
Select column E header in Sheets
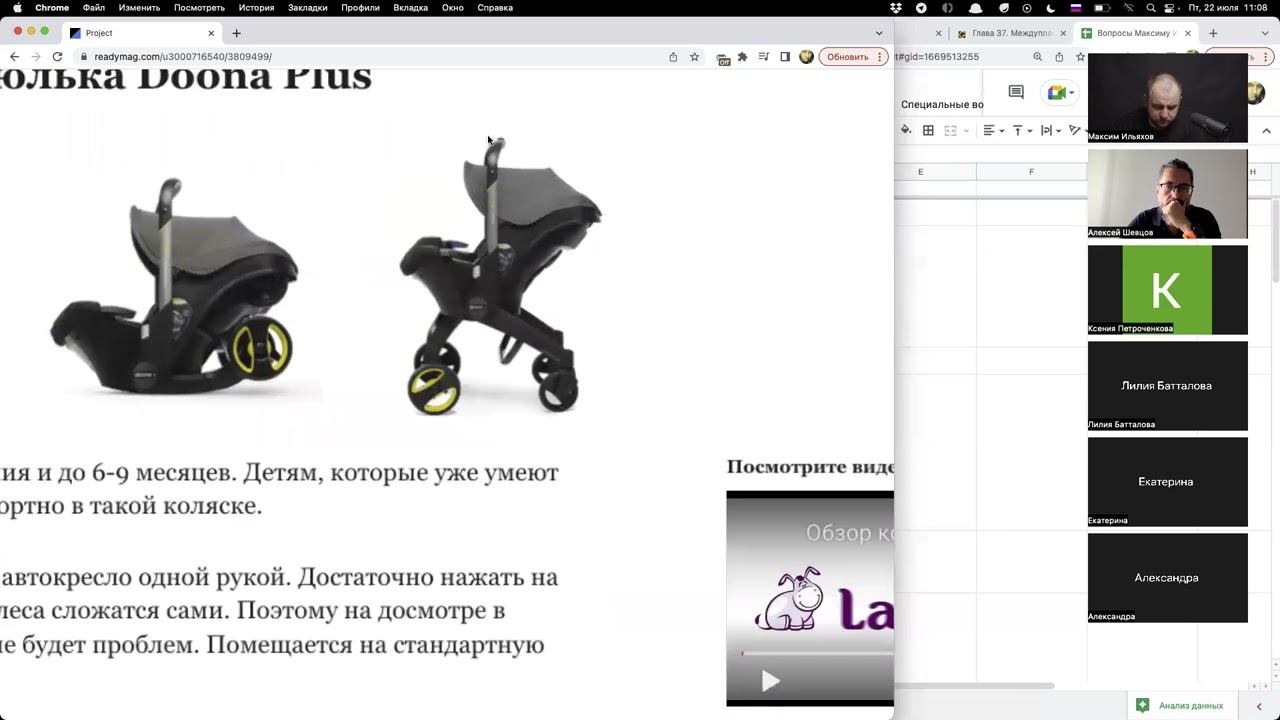pyautogui.click(x=921, y=172)
